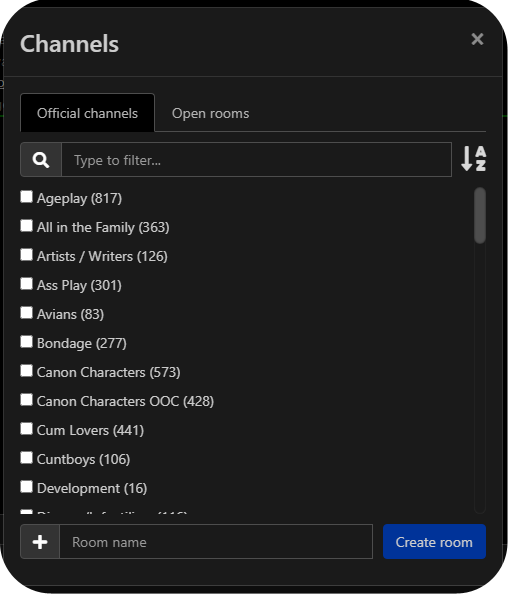
Task: Click the Create room button
Action: pos(434,542)
